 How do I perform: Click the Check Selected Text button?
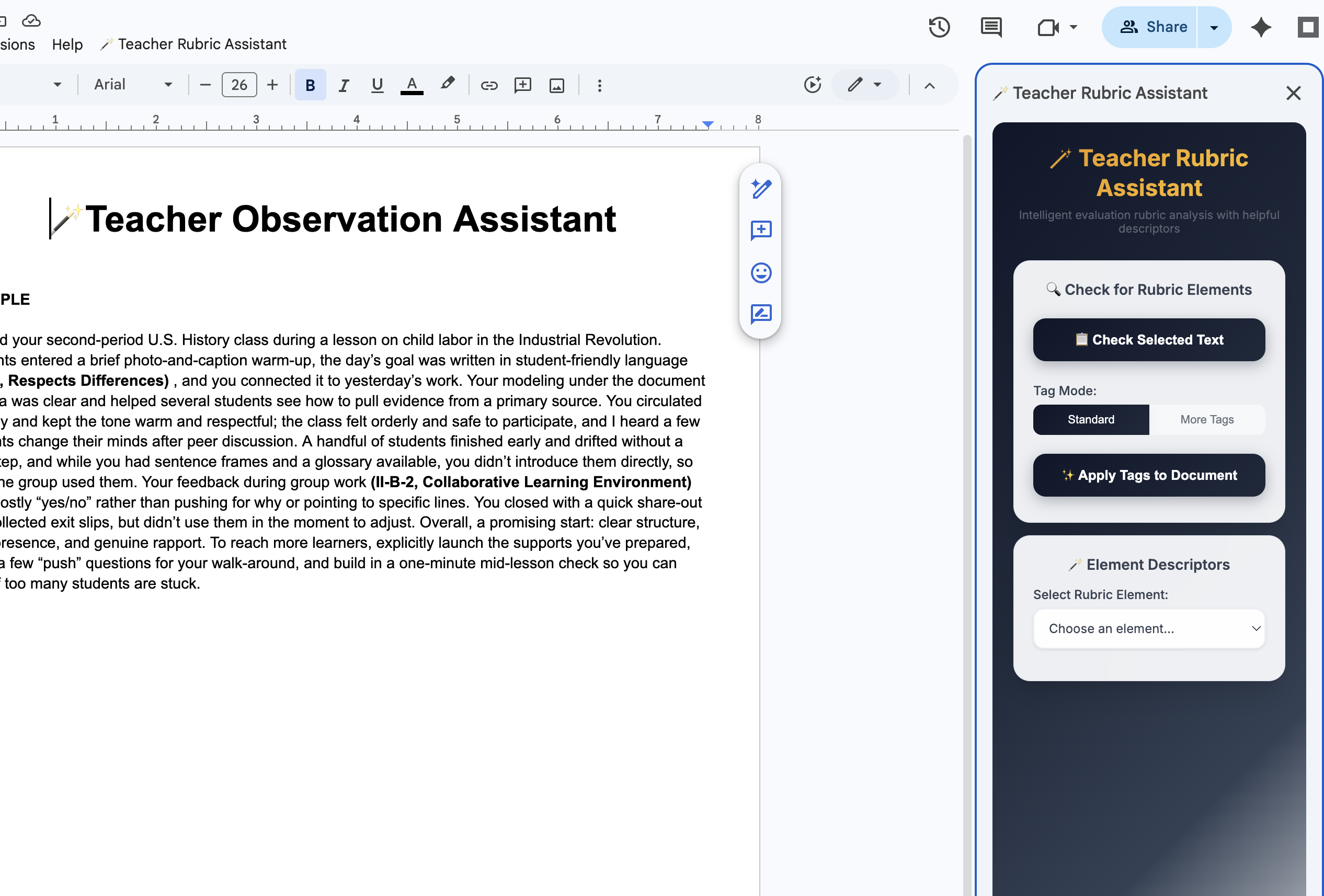coord(1148,339)
